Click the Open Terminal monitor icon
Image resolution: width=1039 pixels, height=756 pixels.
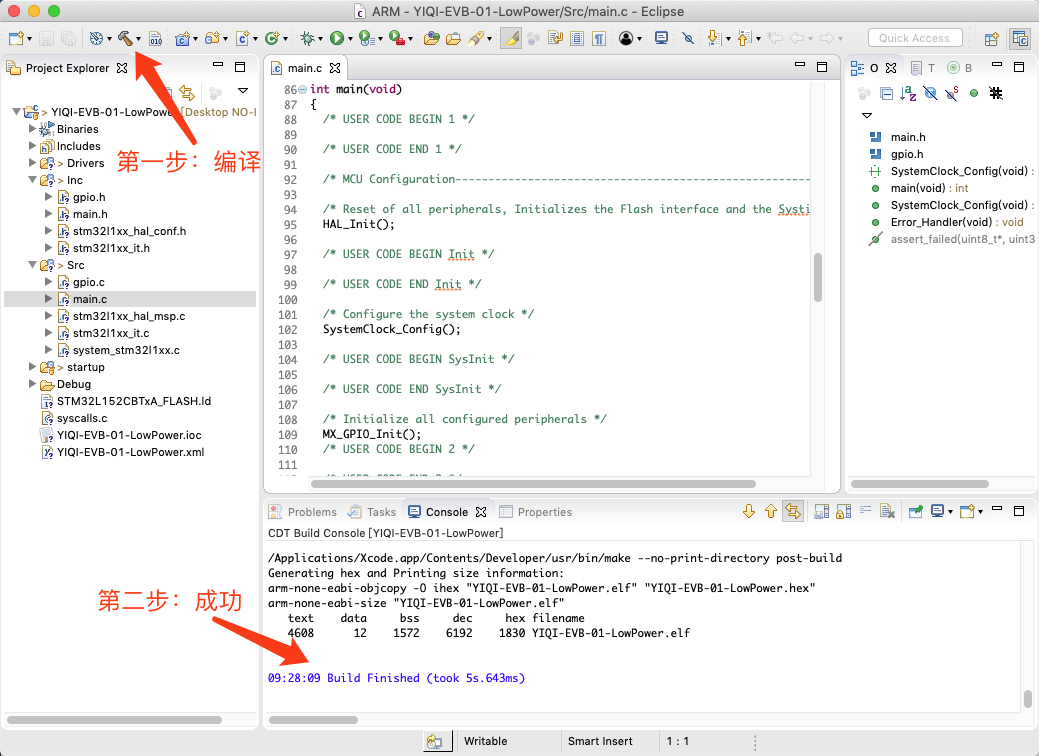pos(661,38)
